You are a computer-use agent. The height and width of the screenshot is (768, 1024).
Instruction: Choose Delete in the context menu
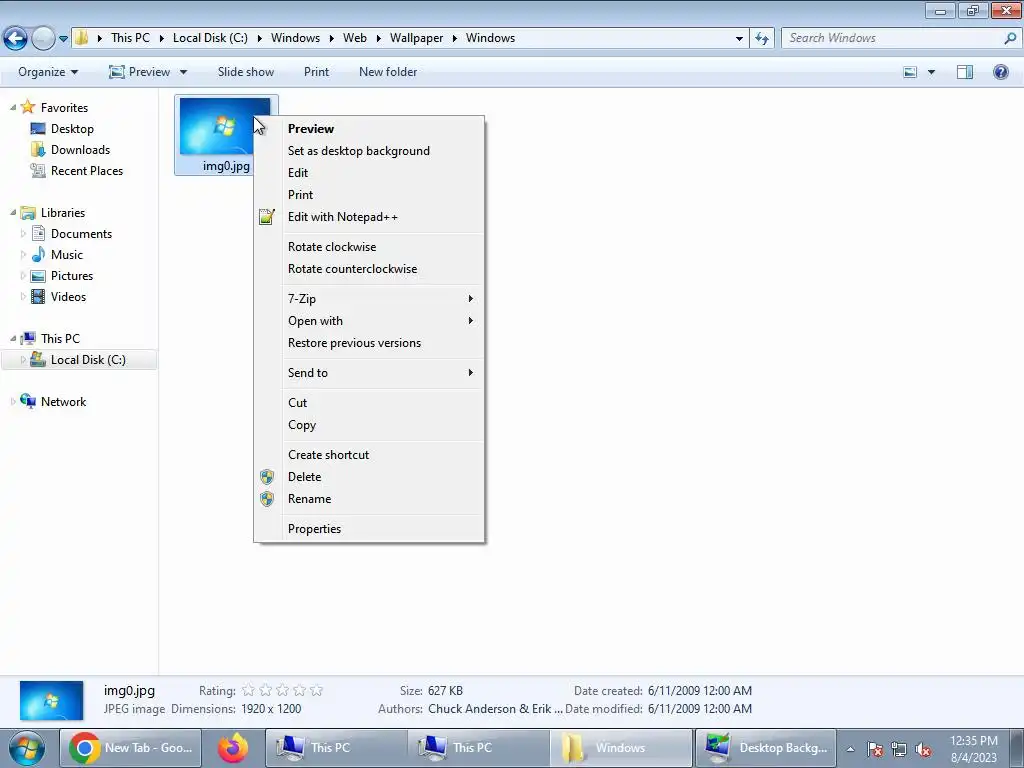(x=369, y=477)
